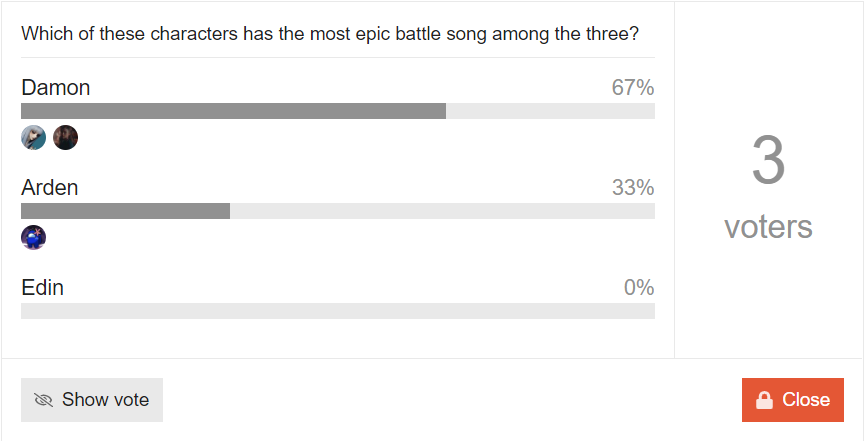Click the epic battle song poll question
This screenshot has width=865, height=441.
pos(330,33)
